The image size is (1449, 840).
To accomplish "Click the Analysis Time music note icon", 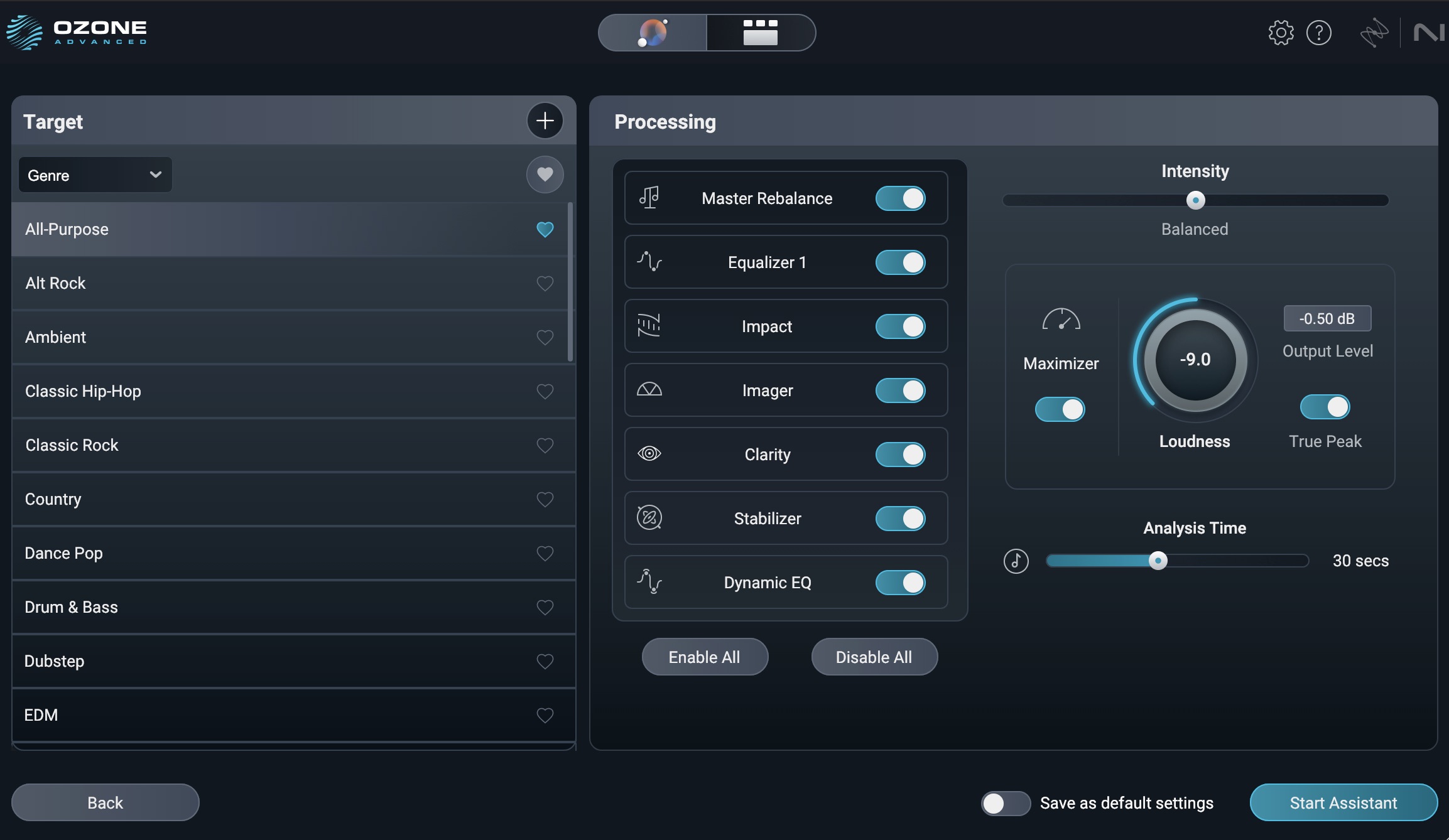I will coord(1016,561).
